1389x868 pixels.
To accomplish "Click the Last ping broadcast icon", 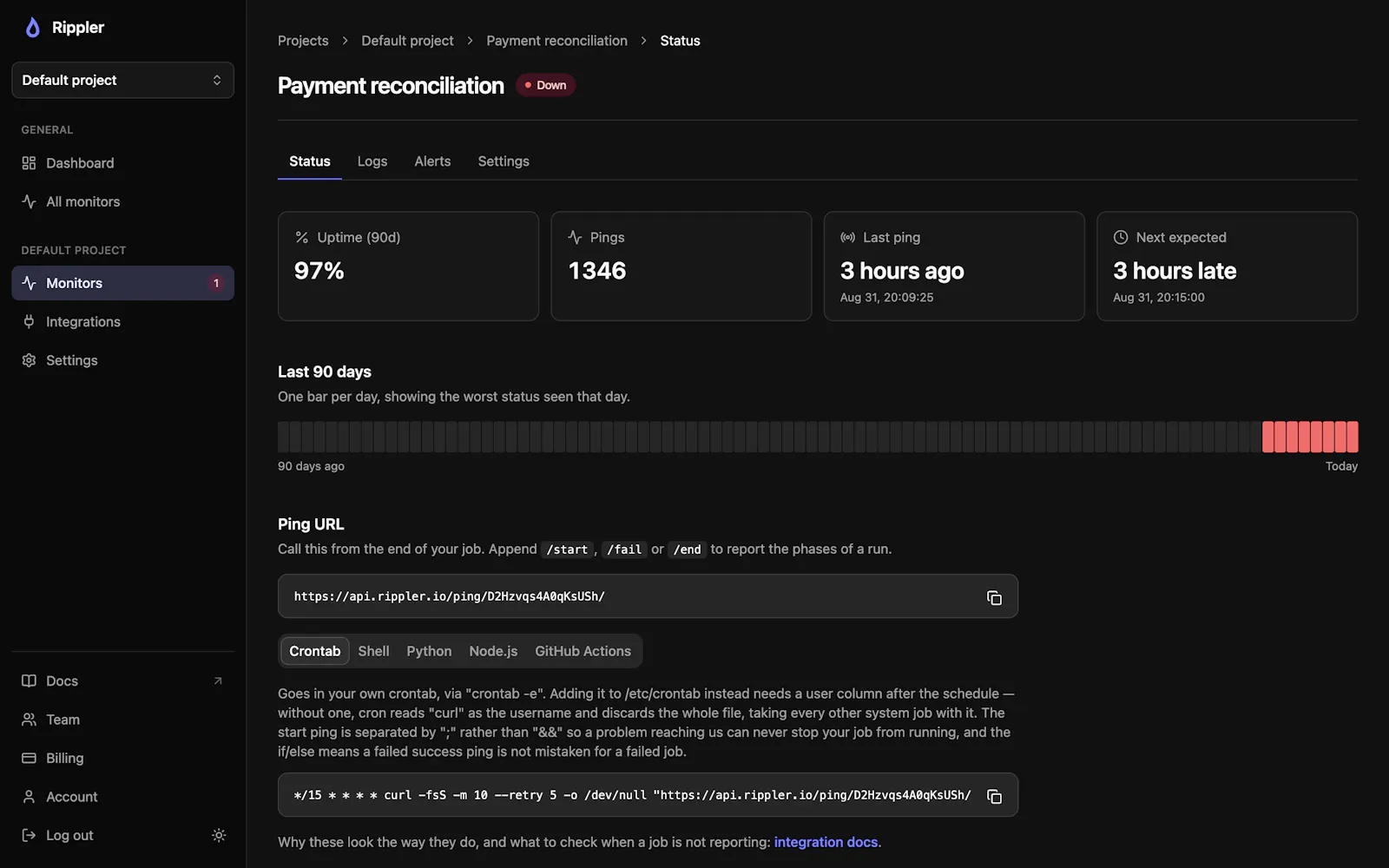I will [x=847, y=237].
